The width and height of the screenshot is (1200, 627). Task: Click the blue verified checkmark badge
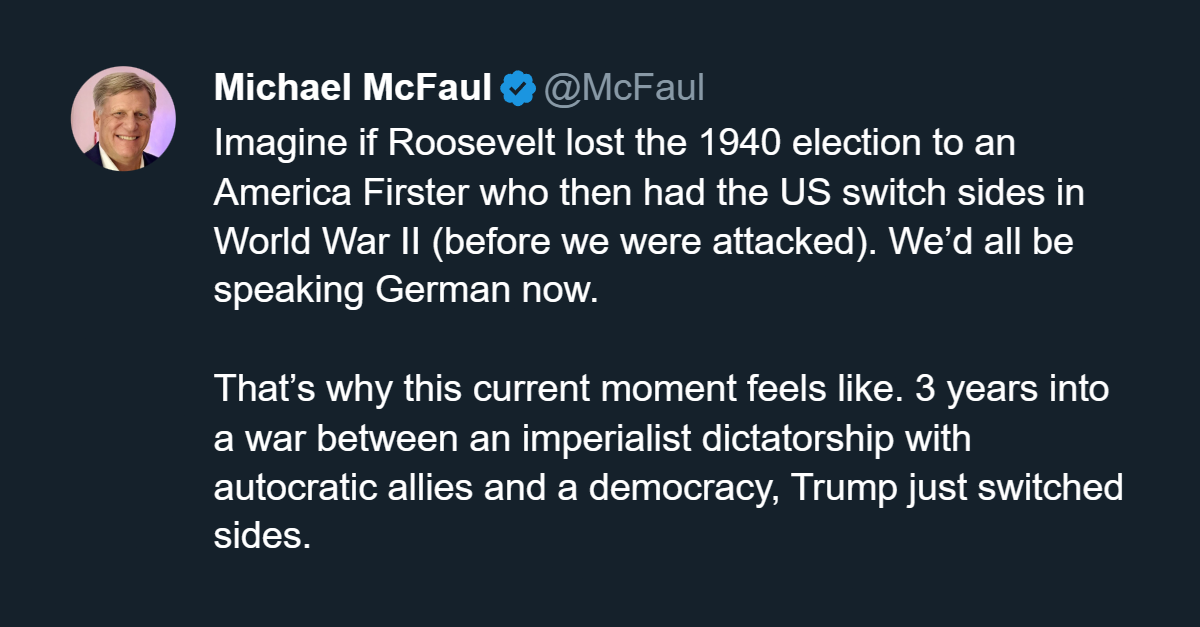pyautogui.click(x=517, y=89)
